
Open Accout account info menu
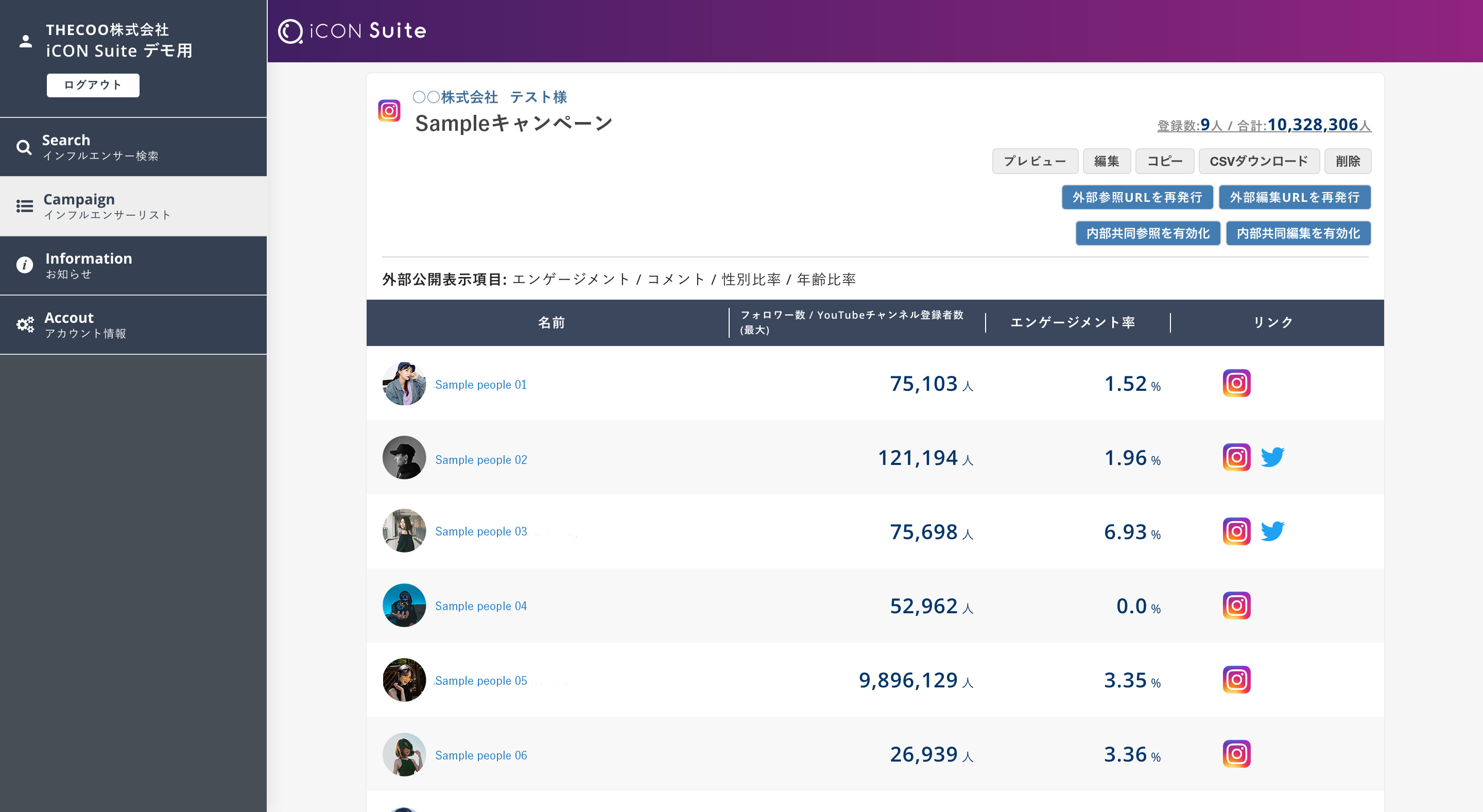coord(133,324)
